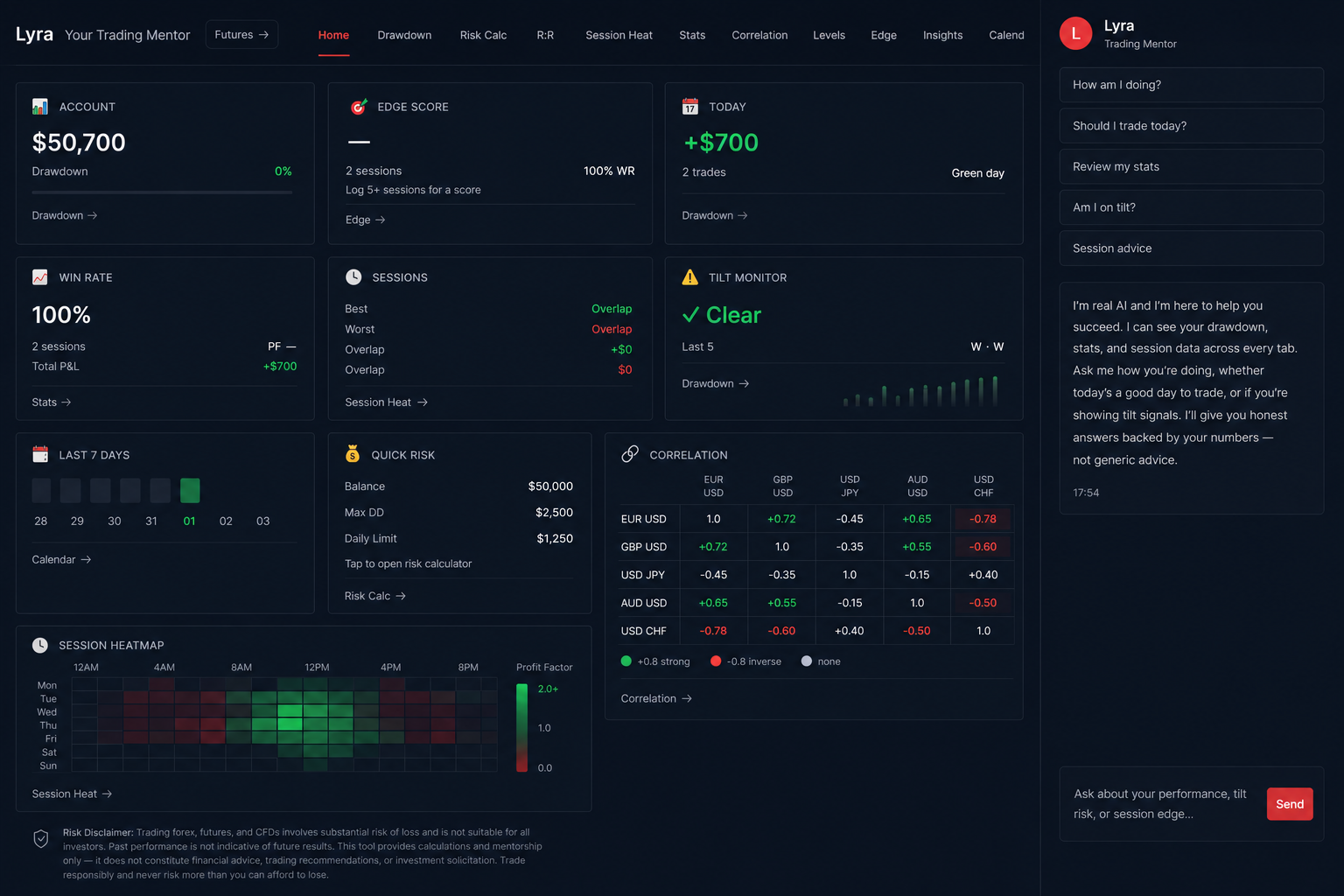Screen dimensions: 1344x896
Task: Open the Risk Calc link in Quick Risk
Action: [375, 596]
